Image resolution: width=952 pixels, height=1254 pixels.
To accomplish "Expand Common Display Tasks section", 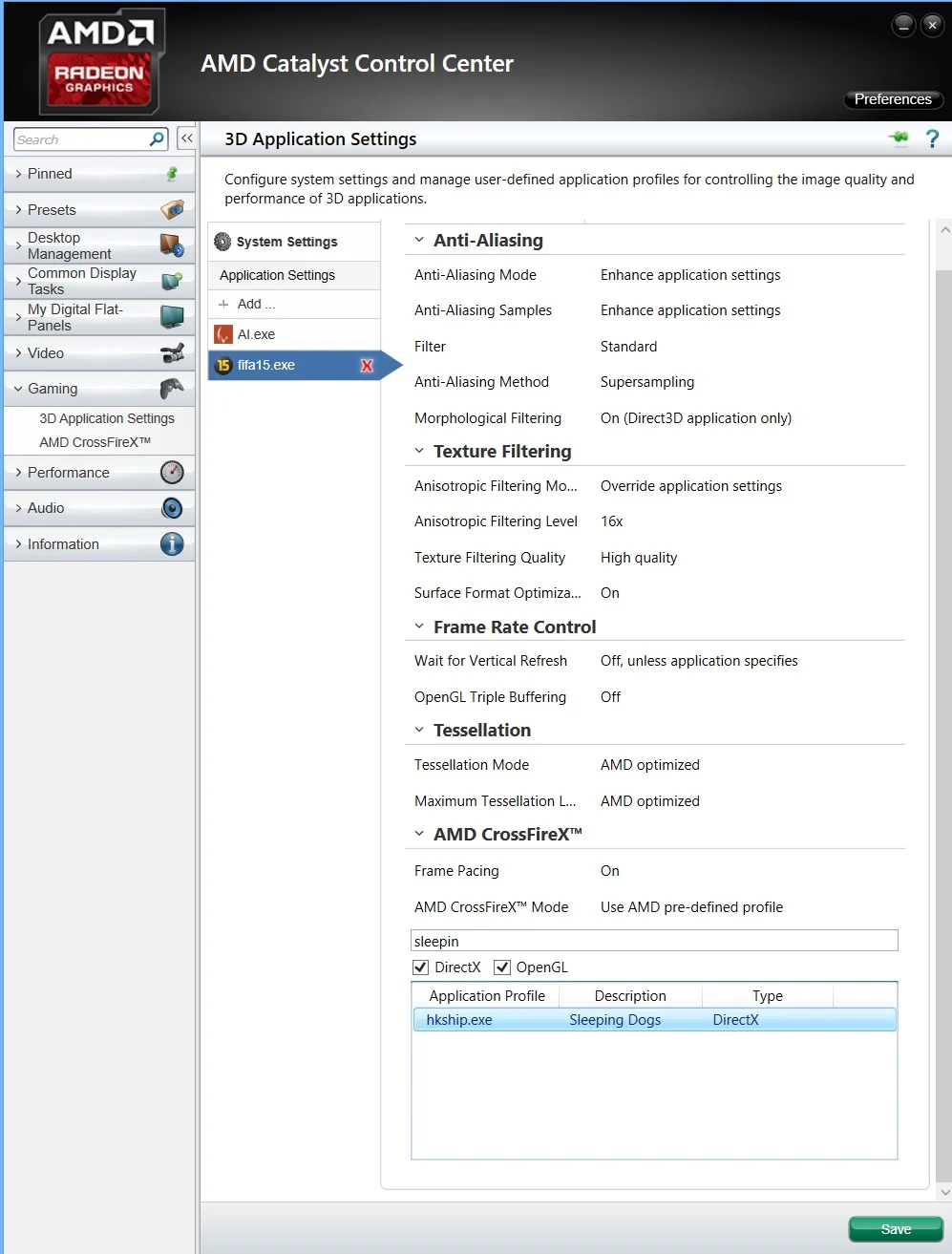I will pyautogui.click(x=18, y=281).
